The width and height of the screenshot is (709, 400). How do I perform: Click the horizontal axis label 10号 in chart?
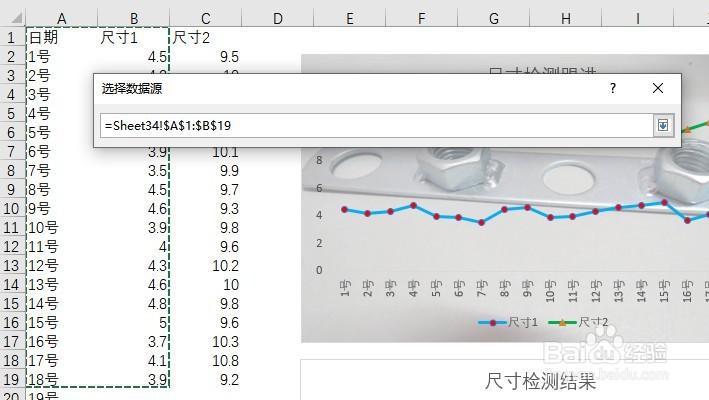click(x=550, y=291)
